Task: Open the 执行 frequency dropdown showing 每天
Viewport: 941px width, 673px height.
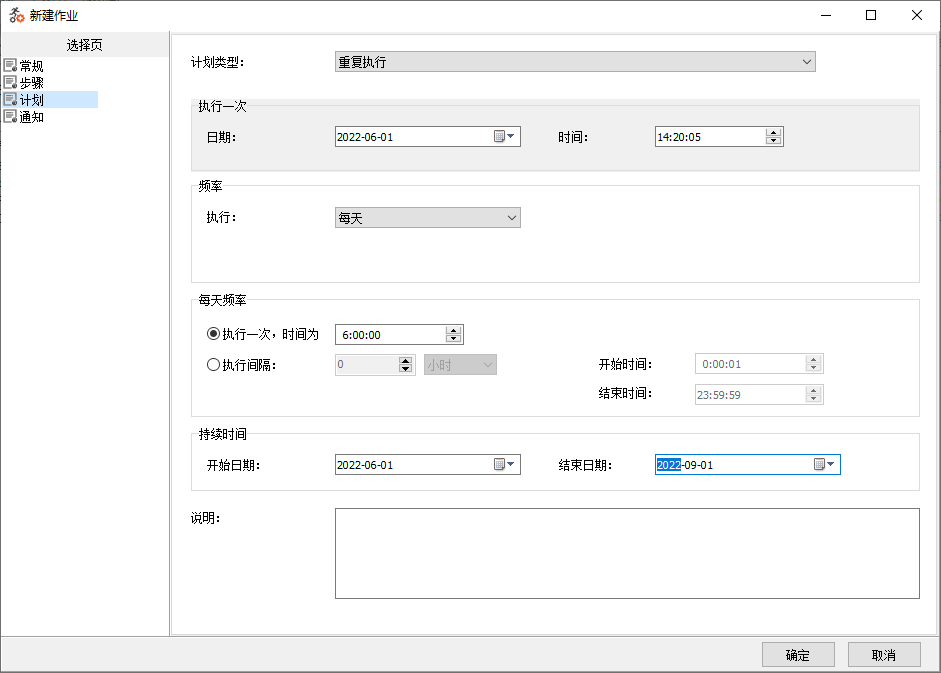Action: click(511, 217)
